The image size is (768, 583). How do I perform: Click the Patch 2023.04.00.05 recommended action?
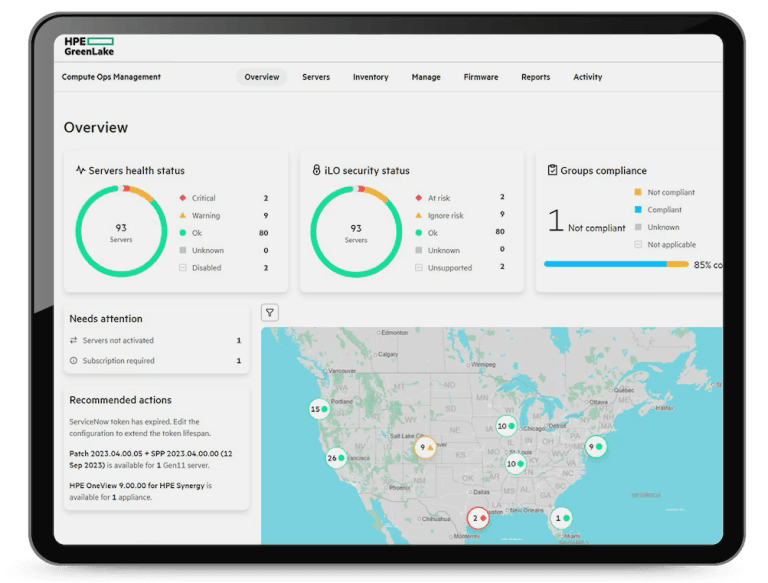tap(151, 460)
